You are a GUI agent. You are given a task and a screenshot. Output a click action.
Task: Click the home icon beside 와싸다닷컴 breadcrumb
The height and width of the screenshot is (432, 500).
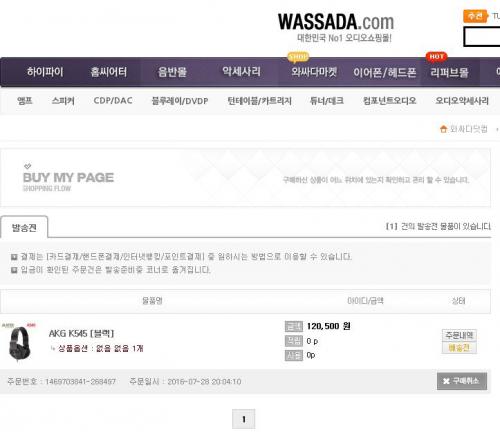(443, 129)
